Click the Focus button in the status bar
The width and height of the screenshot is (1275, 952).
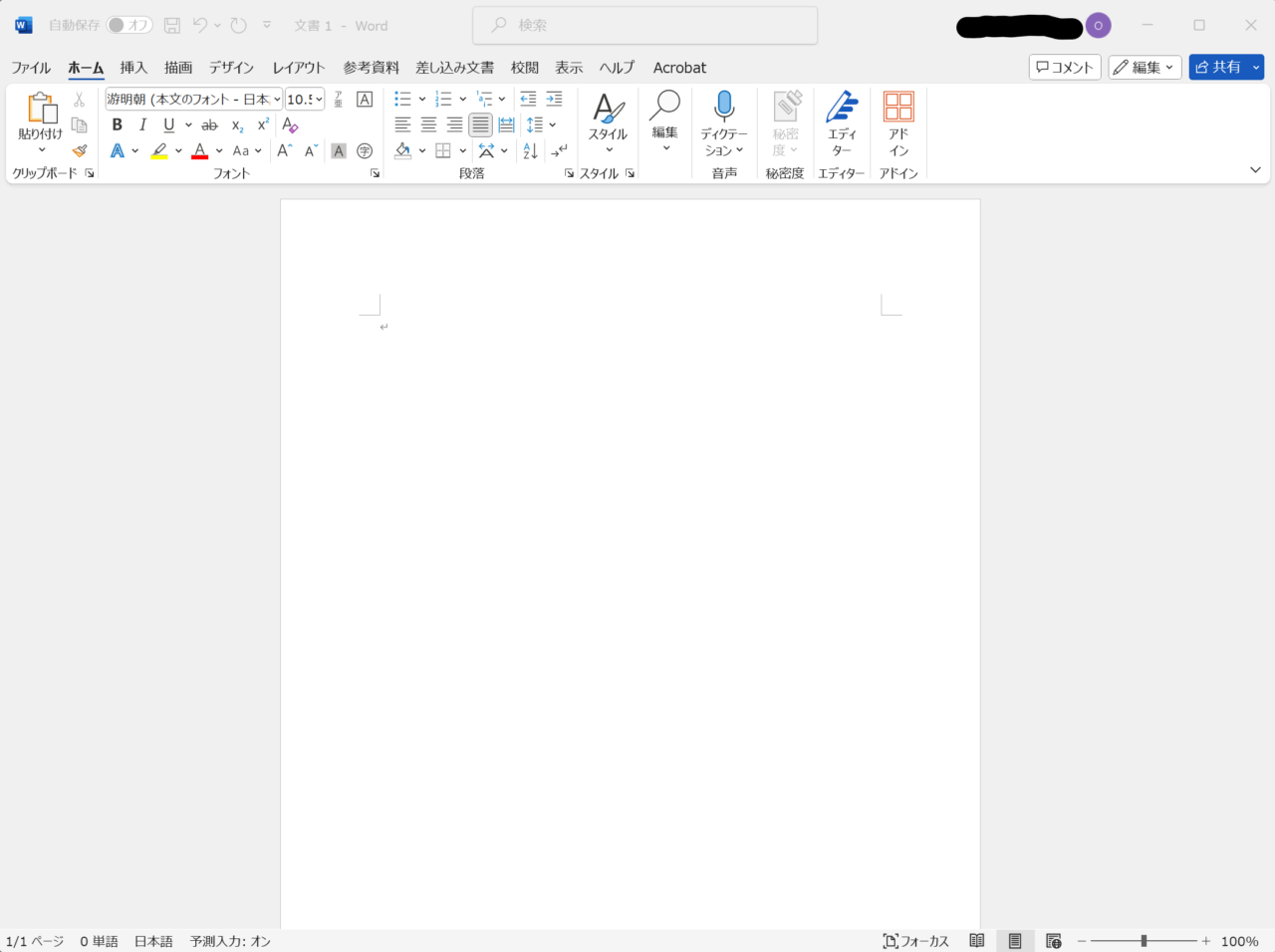(916, 941)
